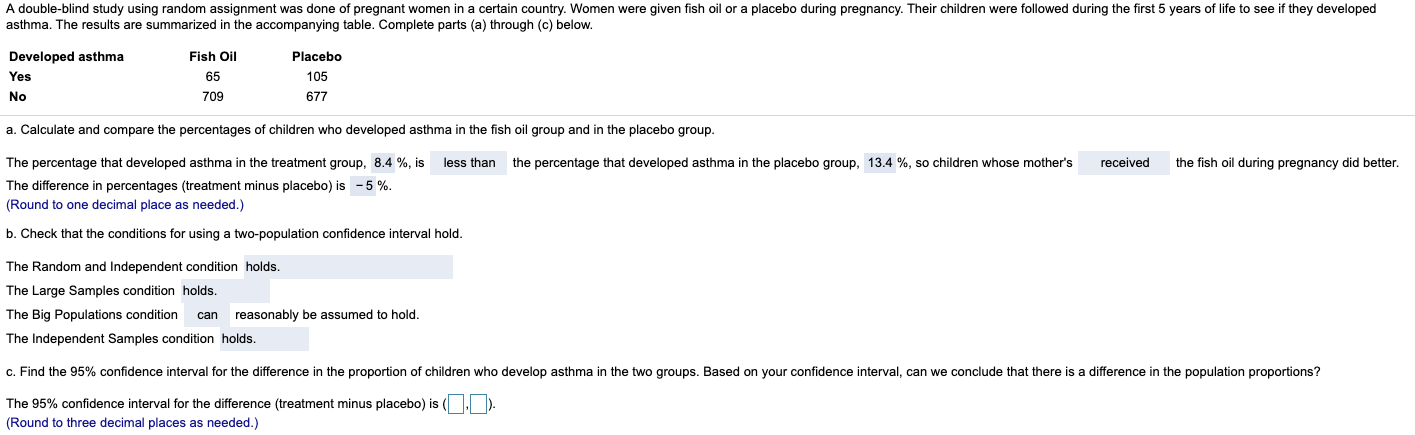
Task: Select the Fish Oil column header
Action: 213,57
